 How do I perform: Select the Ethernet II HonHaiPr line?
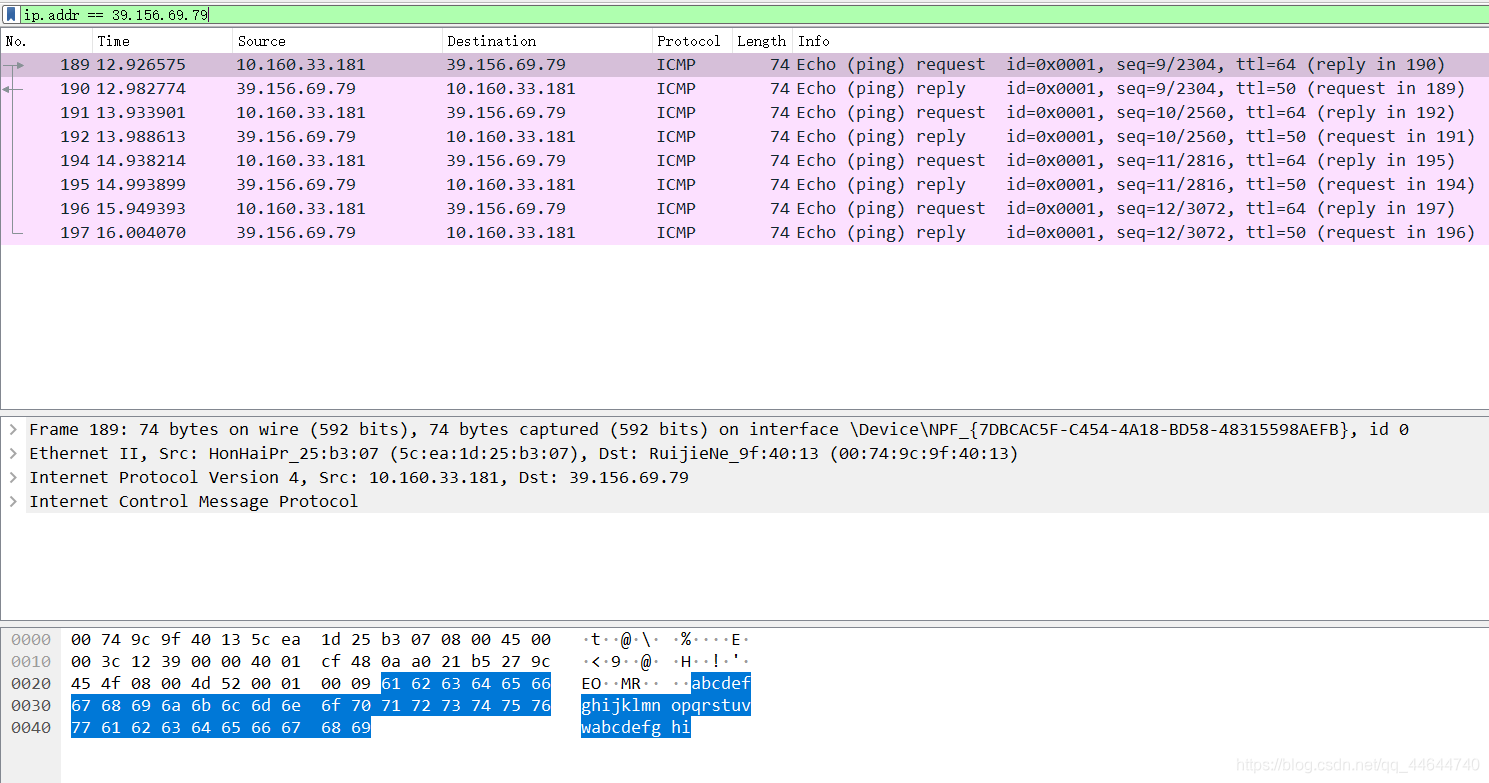tap(524, 454)
